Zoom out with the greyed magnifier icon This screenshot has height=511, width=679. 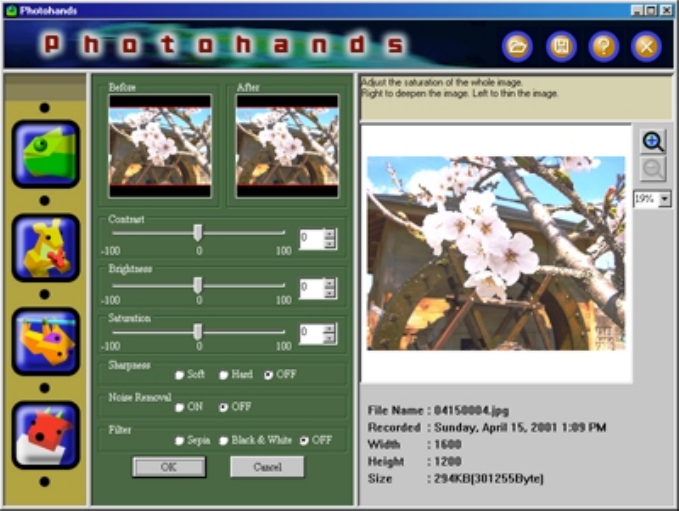click(653, 168)
